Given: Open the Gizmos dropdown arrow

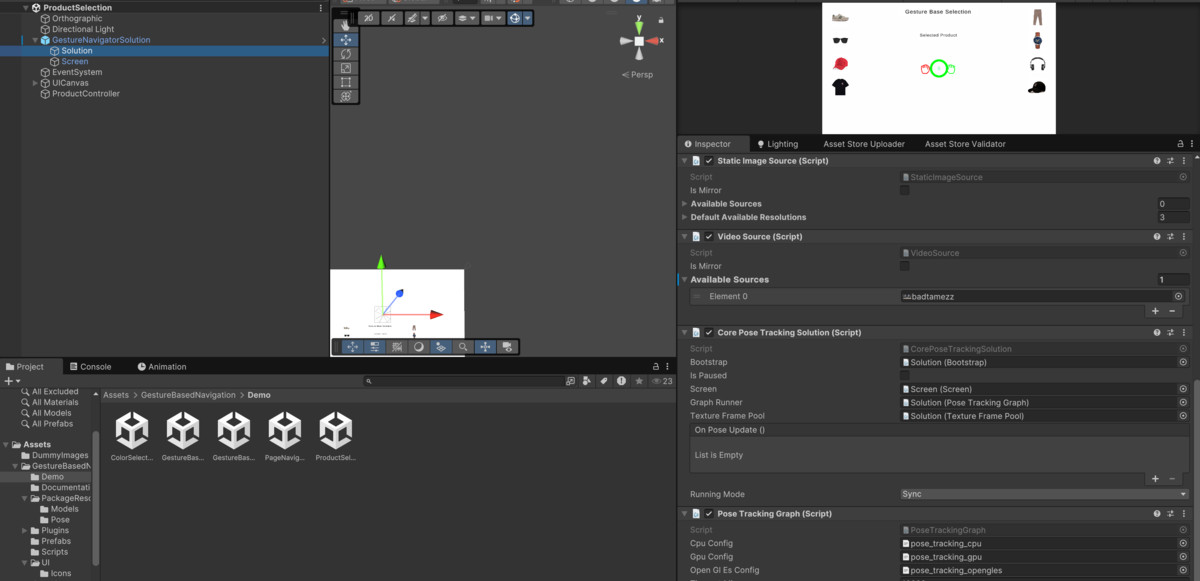Looking at the screenshot, I should tap(527, 18).
